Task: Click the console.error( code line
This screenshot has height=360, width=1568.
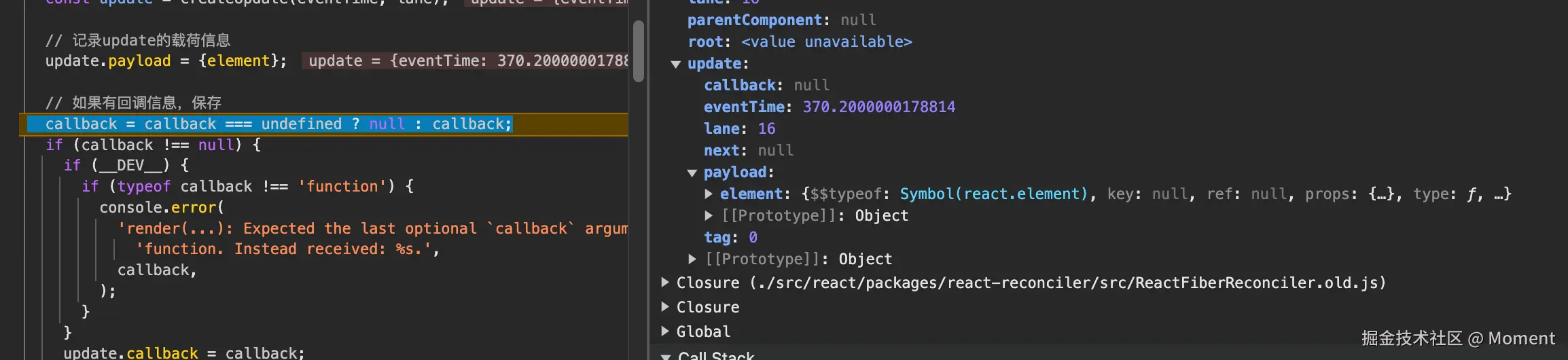Action: click(x=162, y=208)
